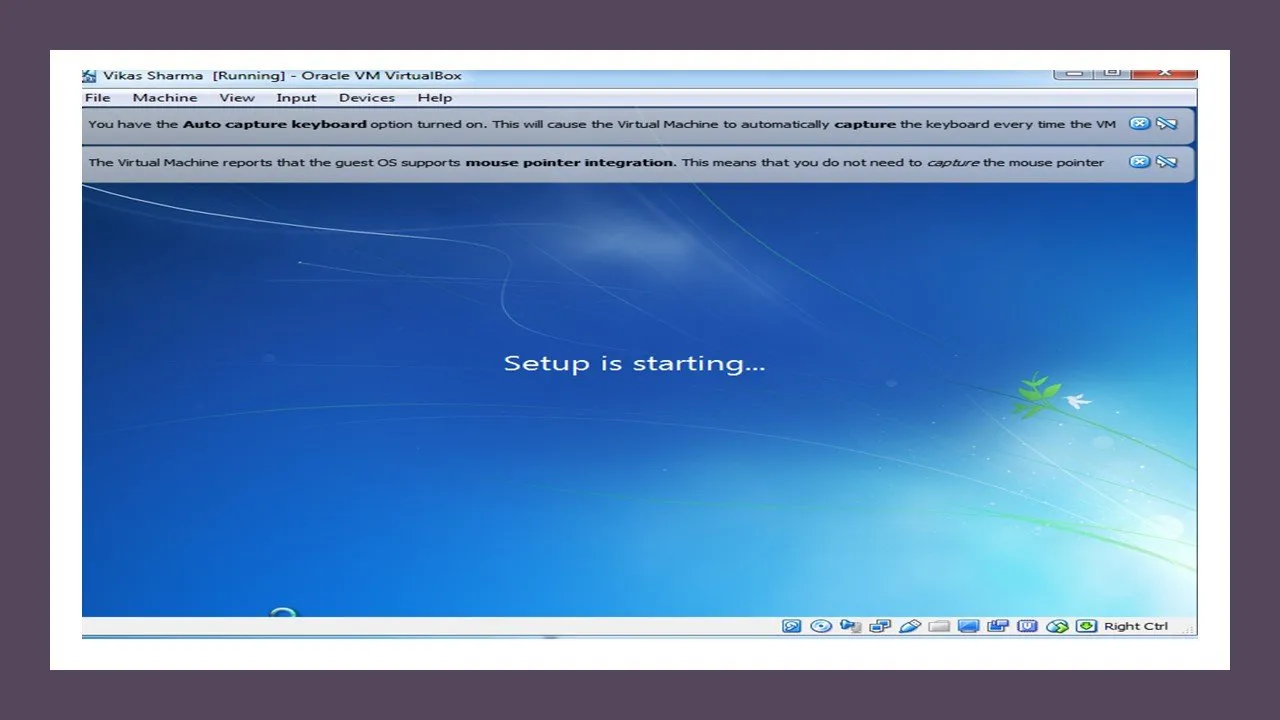Click the Right Ctrl host key label
This screenshot has width=1280, height=720.
click(x=1135, y=626)
